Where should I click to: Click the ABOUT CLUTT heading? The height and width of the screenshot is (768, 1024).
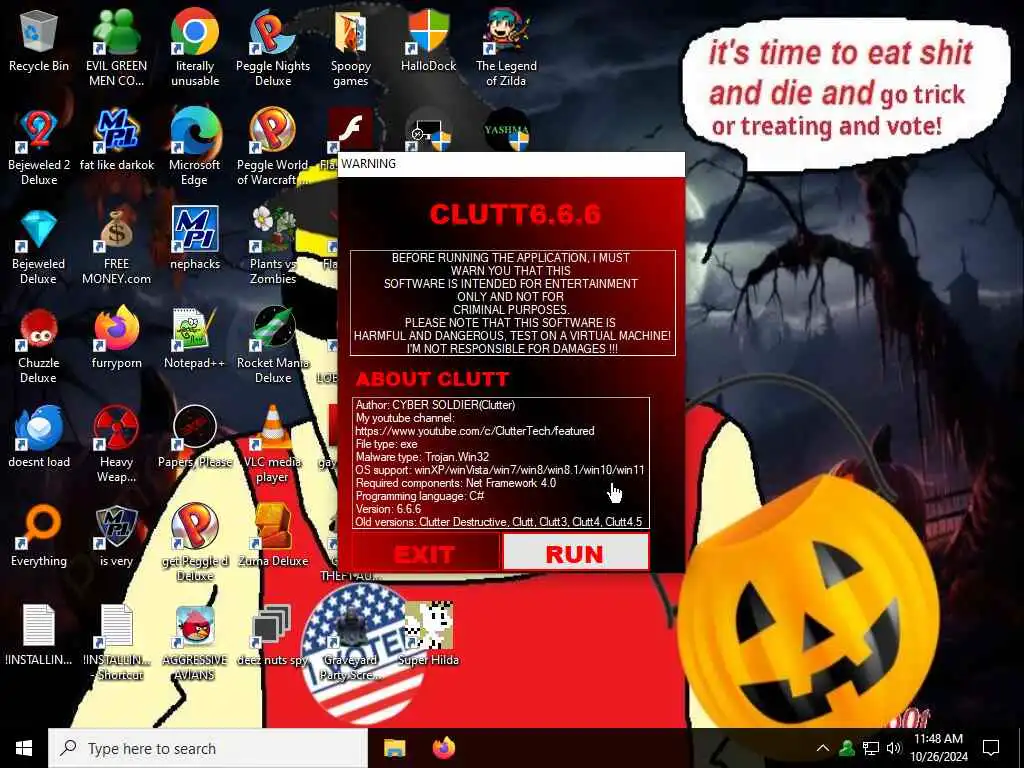432,379
